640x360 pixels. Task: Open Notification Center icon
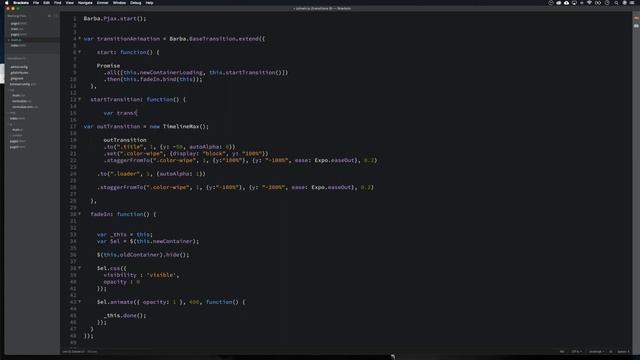coord(632,3)
